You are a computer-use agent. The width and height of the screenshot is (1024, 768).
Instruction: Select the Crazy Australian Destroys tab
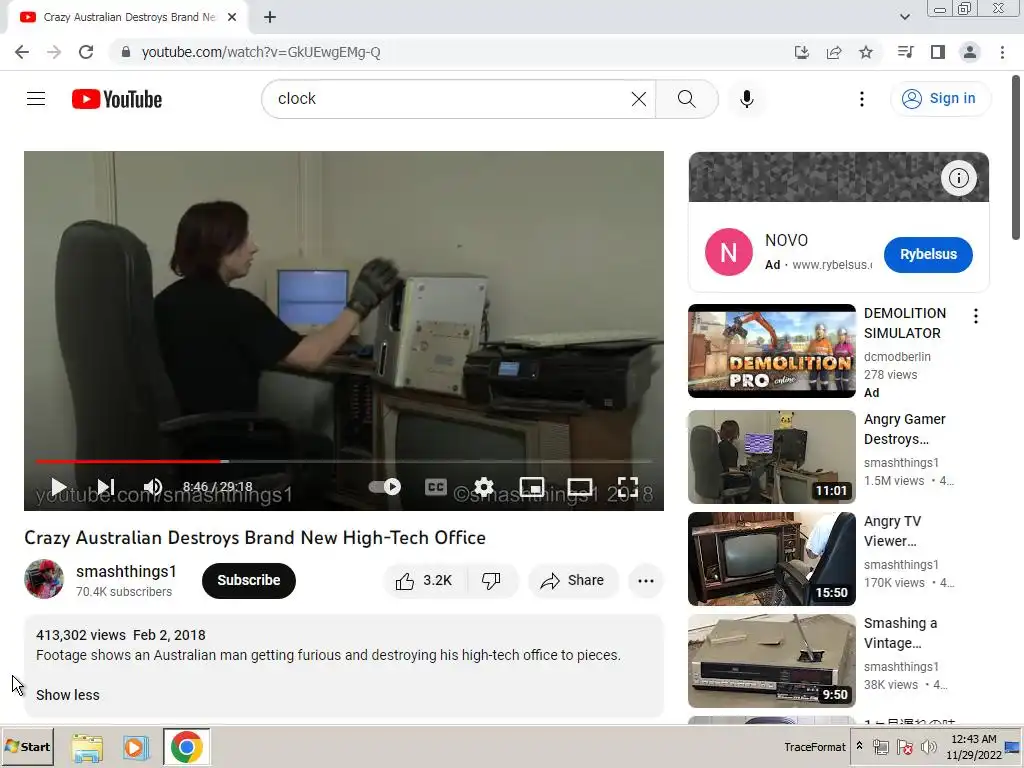coord(128,17)
